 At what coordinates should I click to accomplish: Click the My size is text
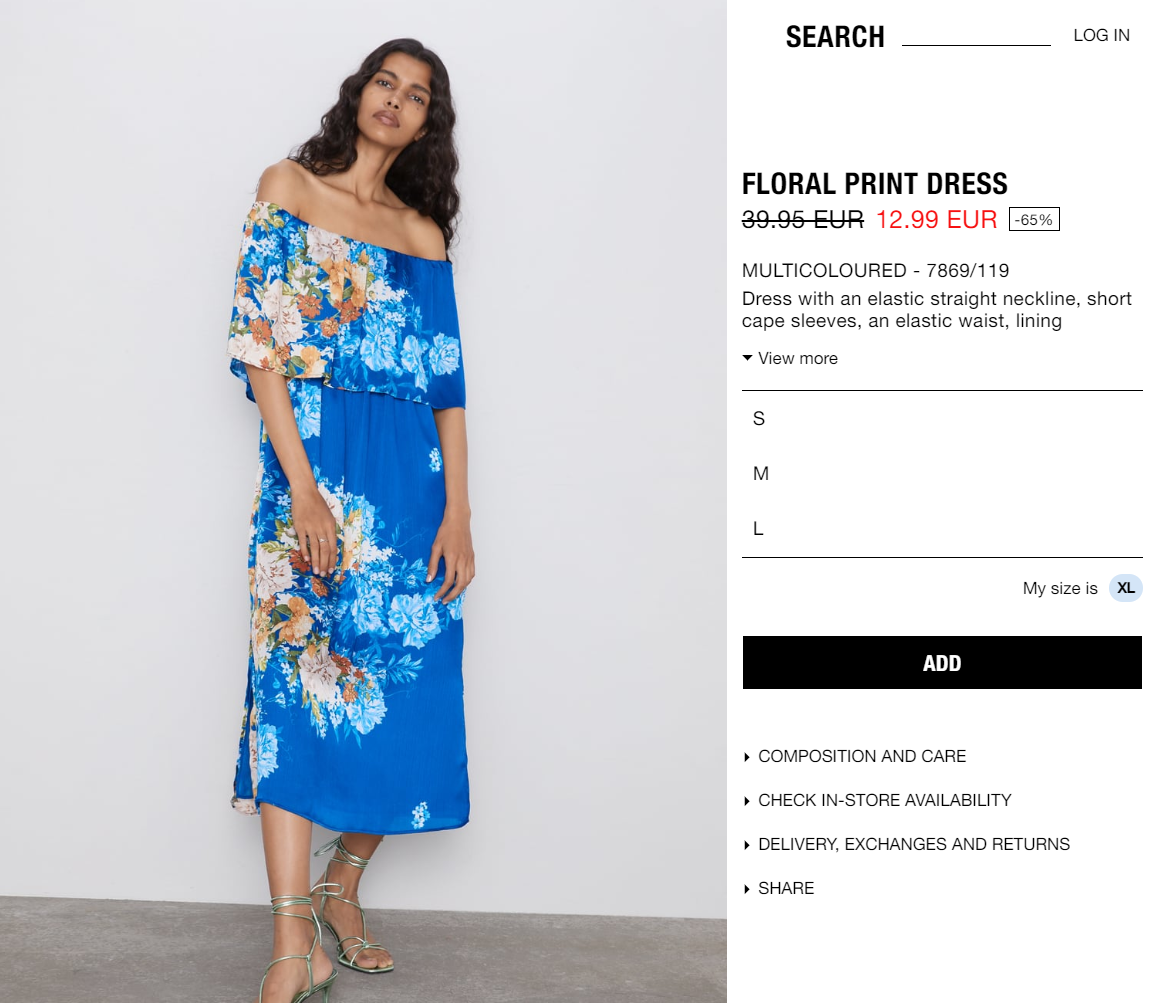click(x=1060, y=588)
